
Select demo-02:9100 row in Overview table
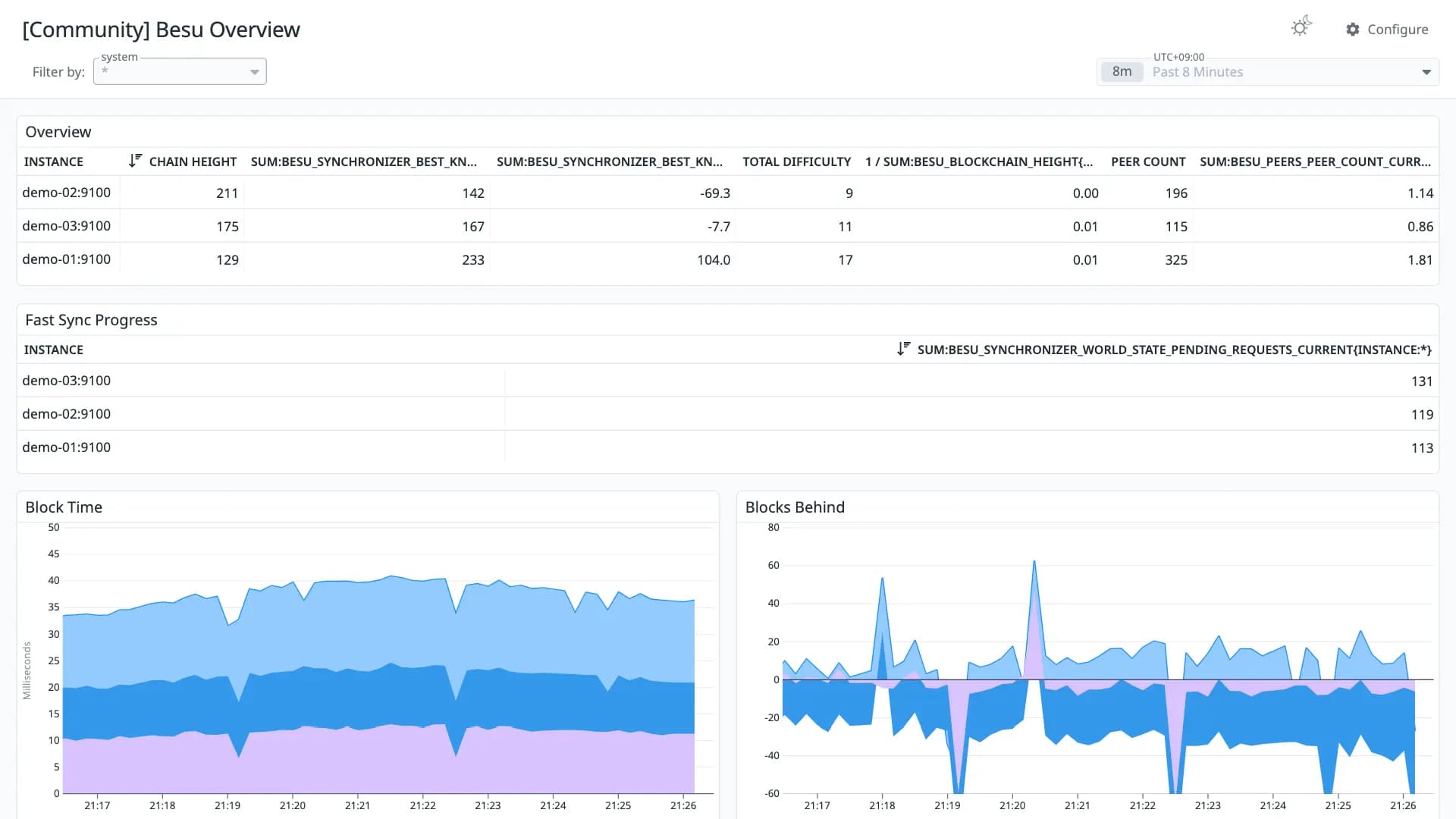pyautogui.click(x=728, y=193)
